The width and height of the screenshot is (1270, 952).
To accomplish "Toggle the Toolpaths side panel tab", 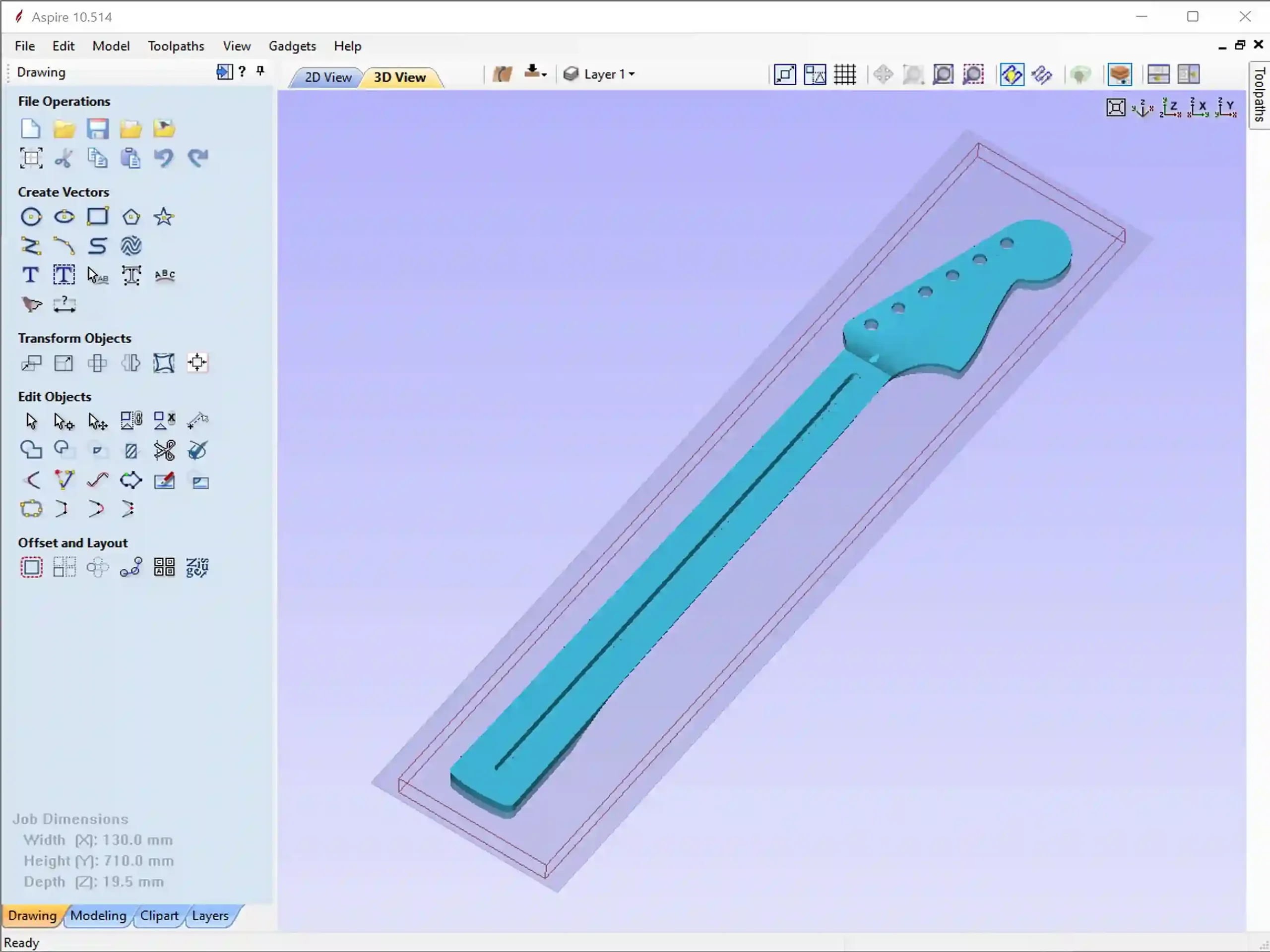I will (1259, 95).
